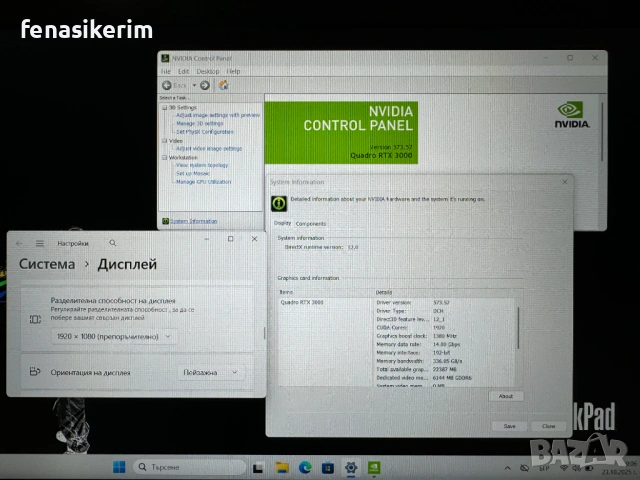
Task: Click the NVIDIA taskbar icon
Action: [x=374, y=467]
